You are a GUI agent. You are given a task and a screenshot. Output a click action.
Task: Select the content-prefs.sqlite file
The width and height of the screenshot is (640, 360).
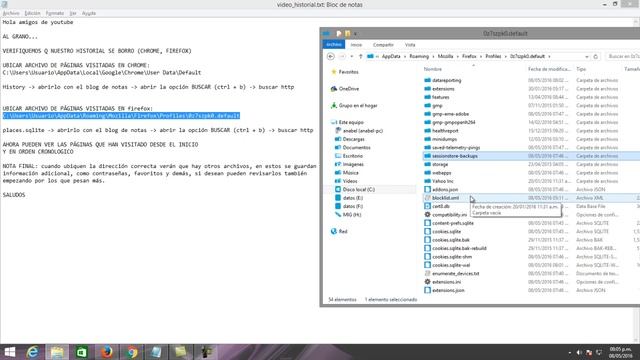(453, 223)
